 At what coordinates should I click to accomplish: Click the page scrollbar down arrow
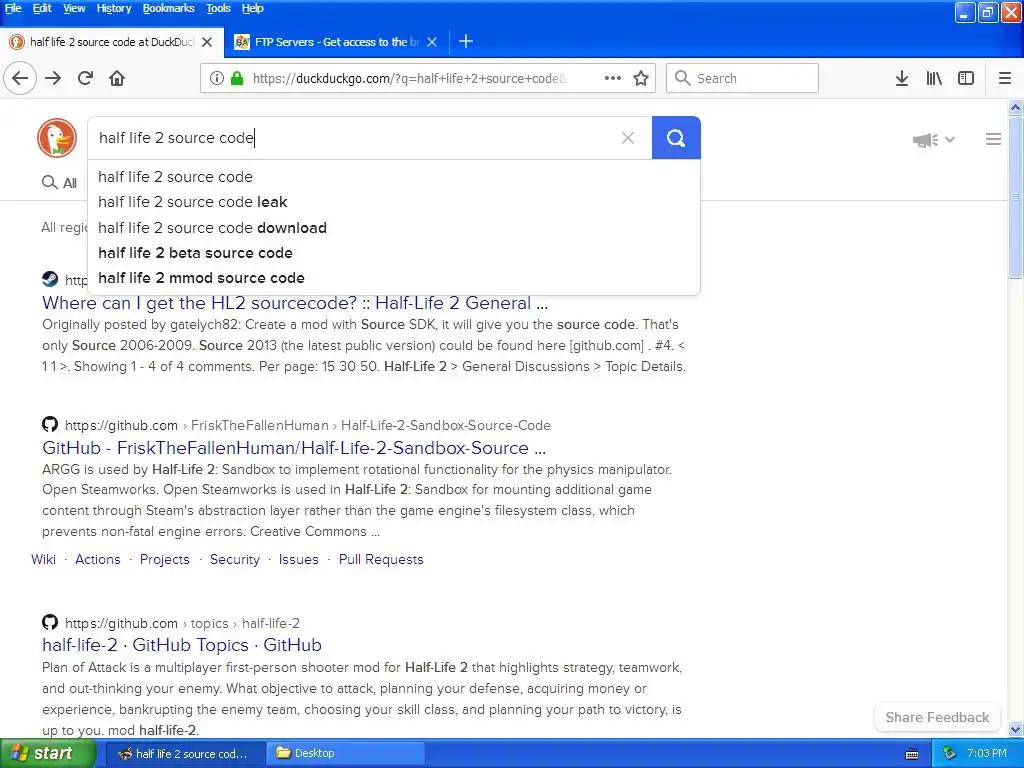coord(1016,729)
